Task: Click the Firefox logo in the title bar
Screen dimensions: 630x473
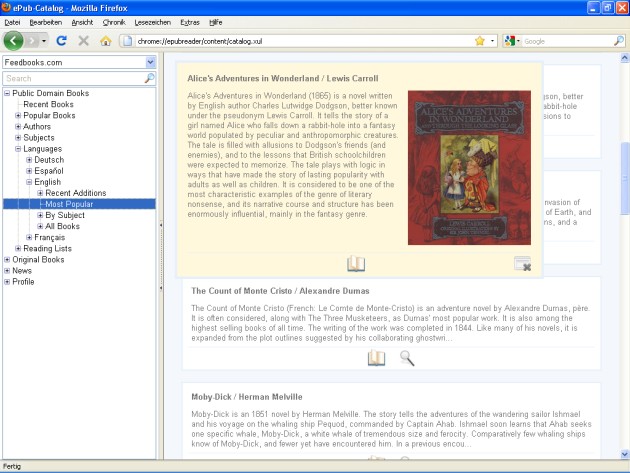Action: coord(6,8)
